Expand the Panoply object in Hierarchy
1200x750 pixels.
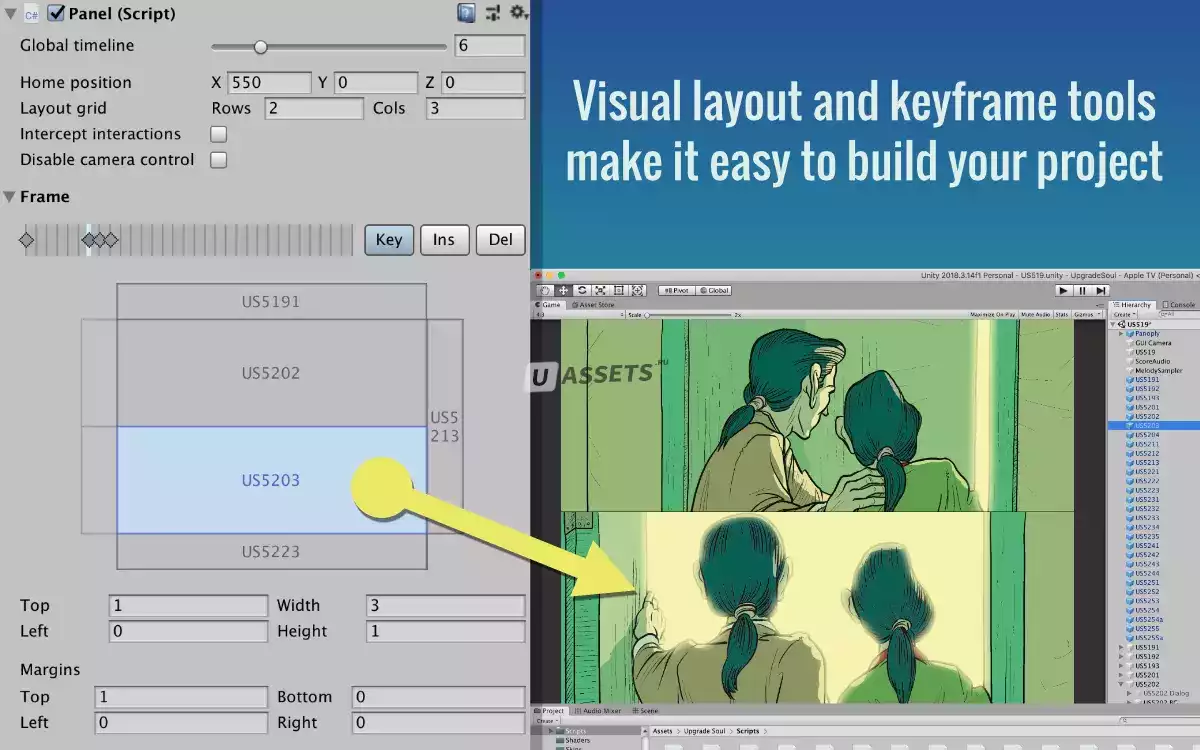(x=1121, y=333)
